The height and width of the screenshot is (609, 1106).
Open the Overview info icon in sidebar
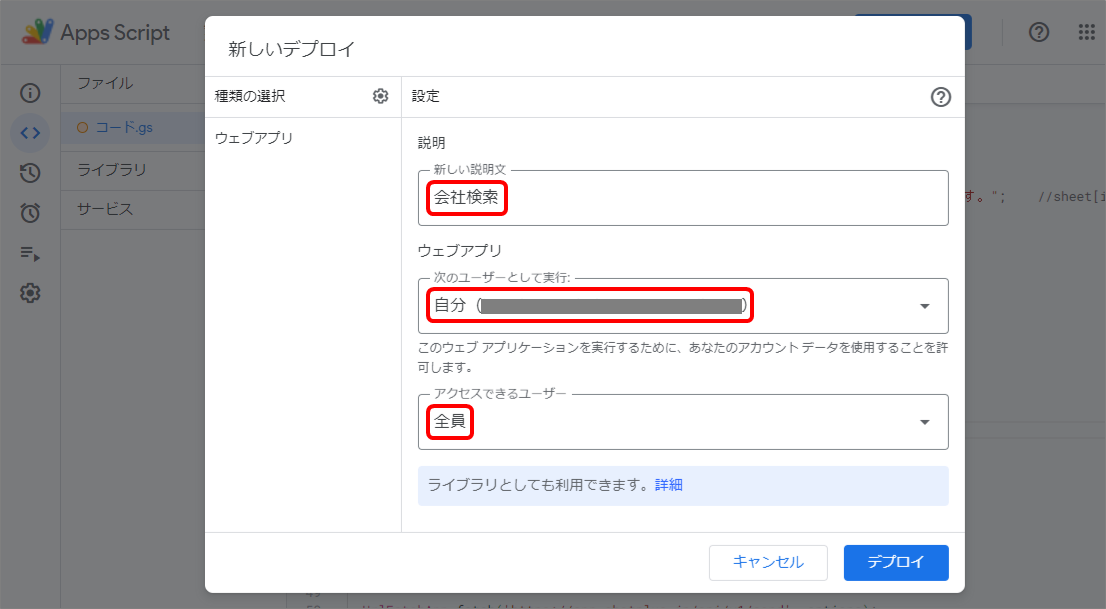coord(30,92)
